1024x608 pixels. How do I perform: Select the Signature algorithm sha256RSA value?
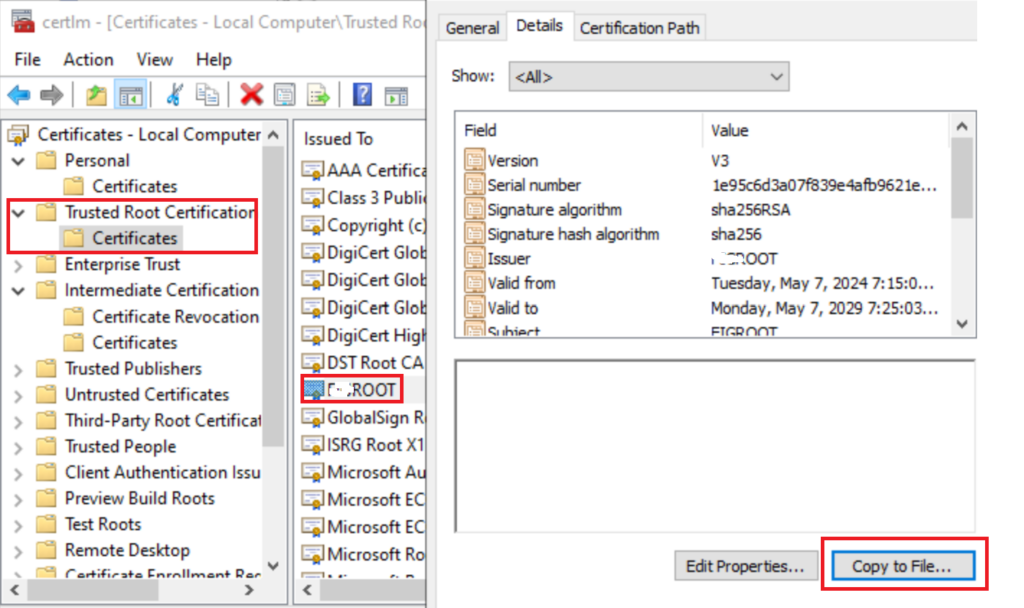tap(750, 210)
